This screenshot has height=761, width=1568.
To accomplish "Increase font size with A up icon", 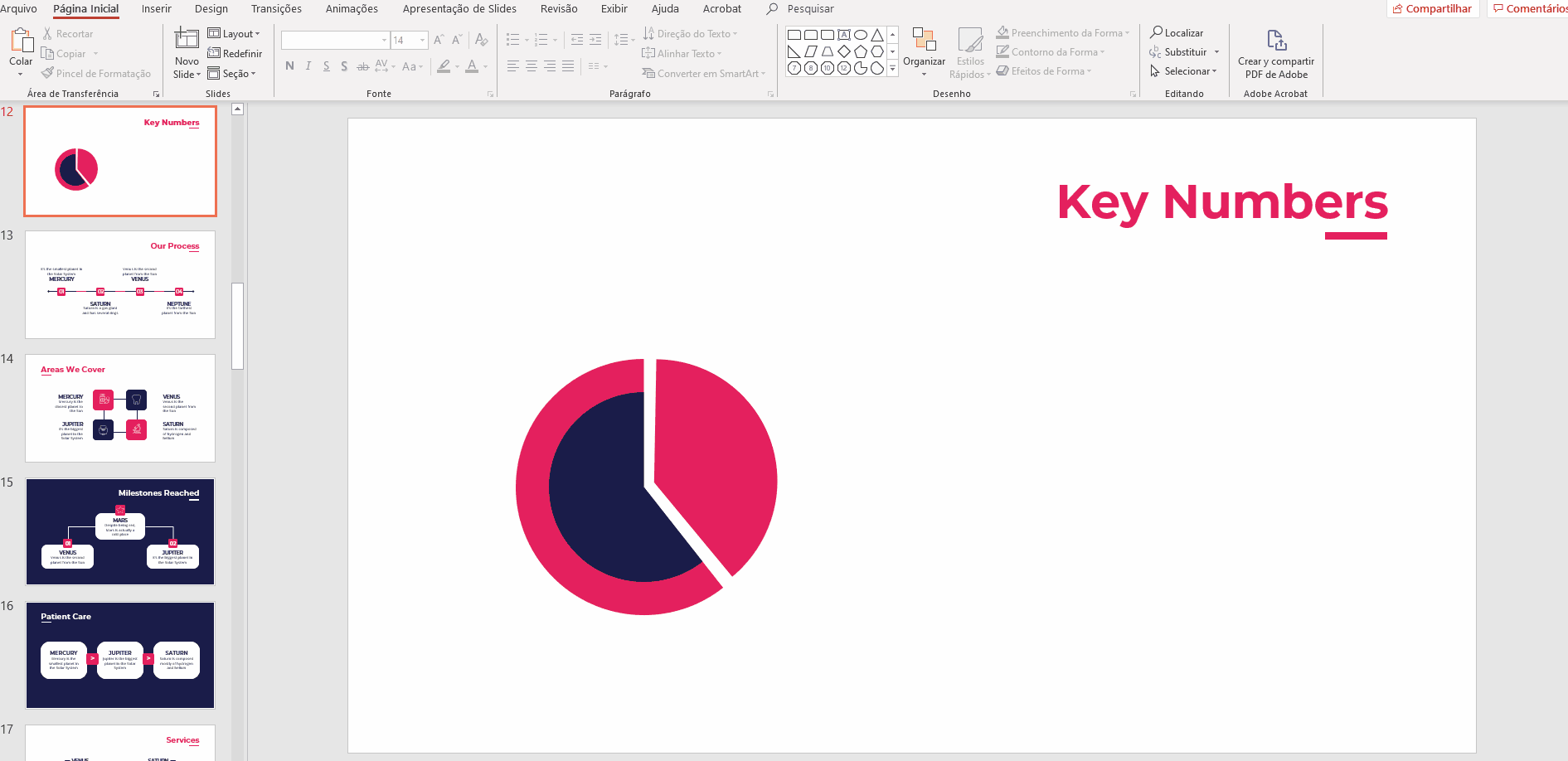I will coord(439,40).
